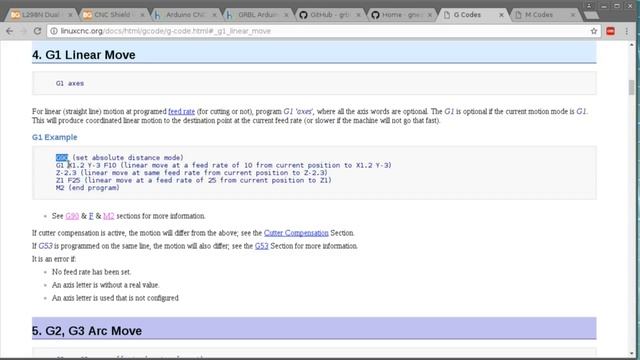Click the G1 Example subheading
Image resolution: width=640 pixels, height=360 pixels.
pyautogui.click(x=55, y=137)
